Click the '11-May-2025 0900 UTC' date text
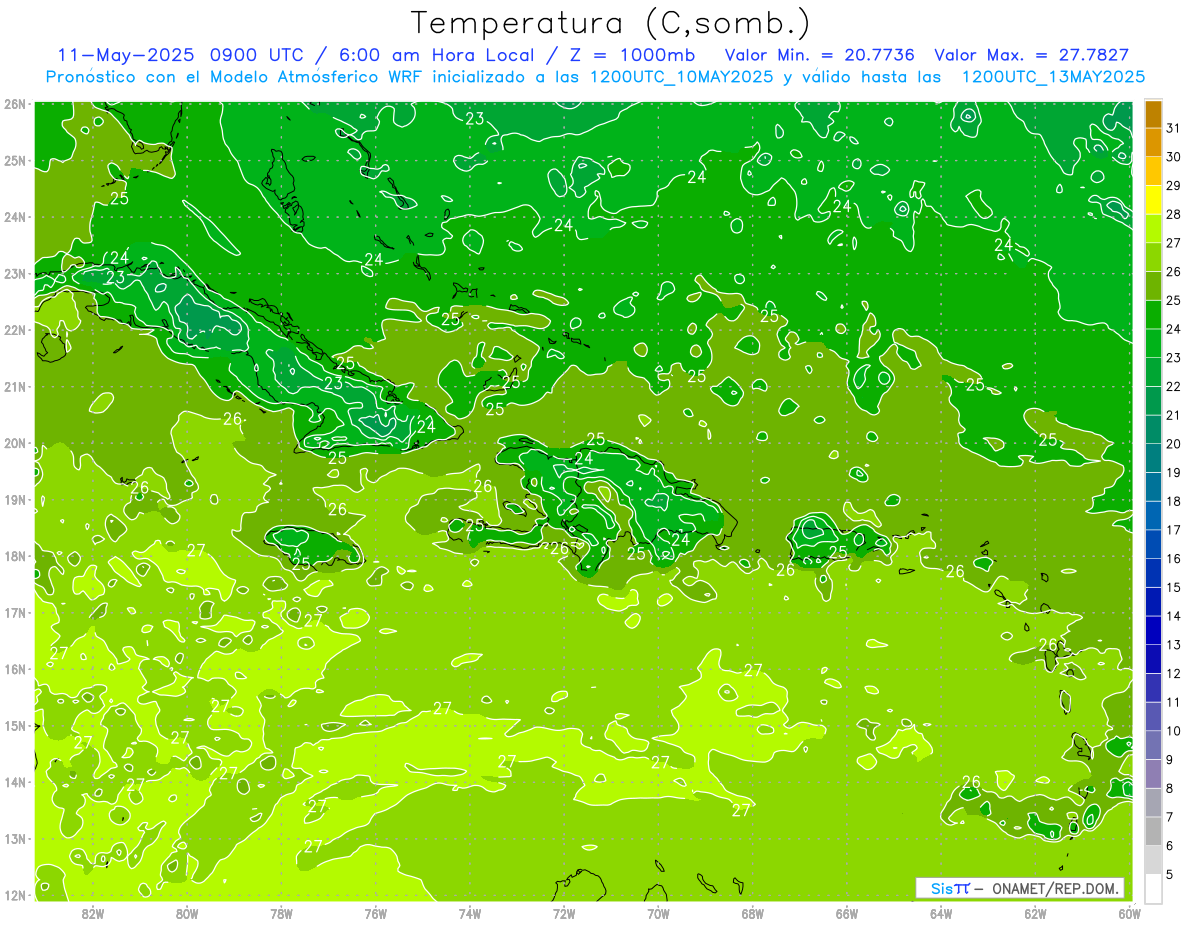The height and width of the screenshot is (927, 1200). pyautogui.click(x=182, y=55)
